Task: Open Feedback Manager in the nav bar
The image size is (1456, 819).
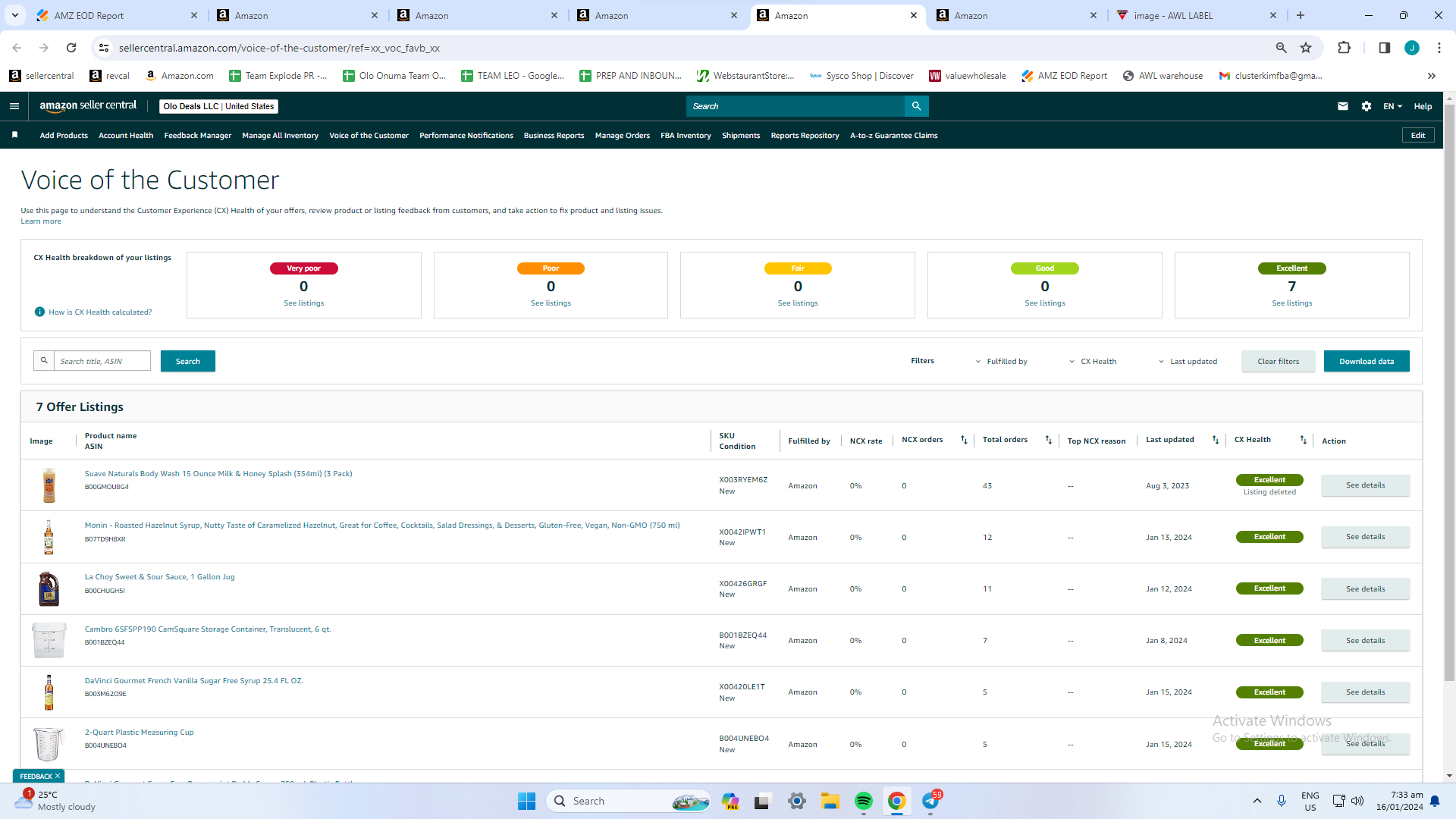Action: [198, 136]
